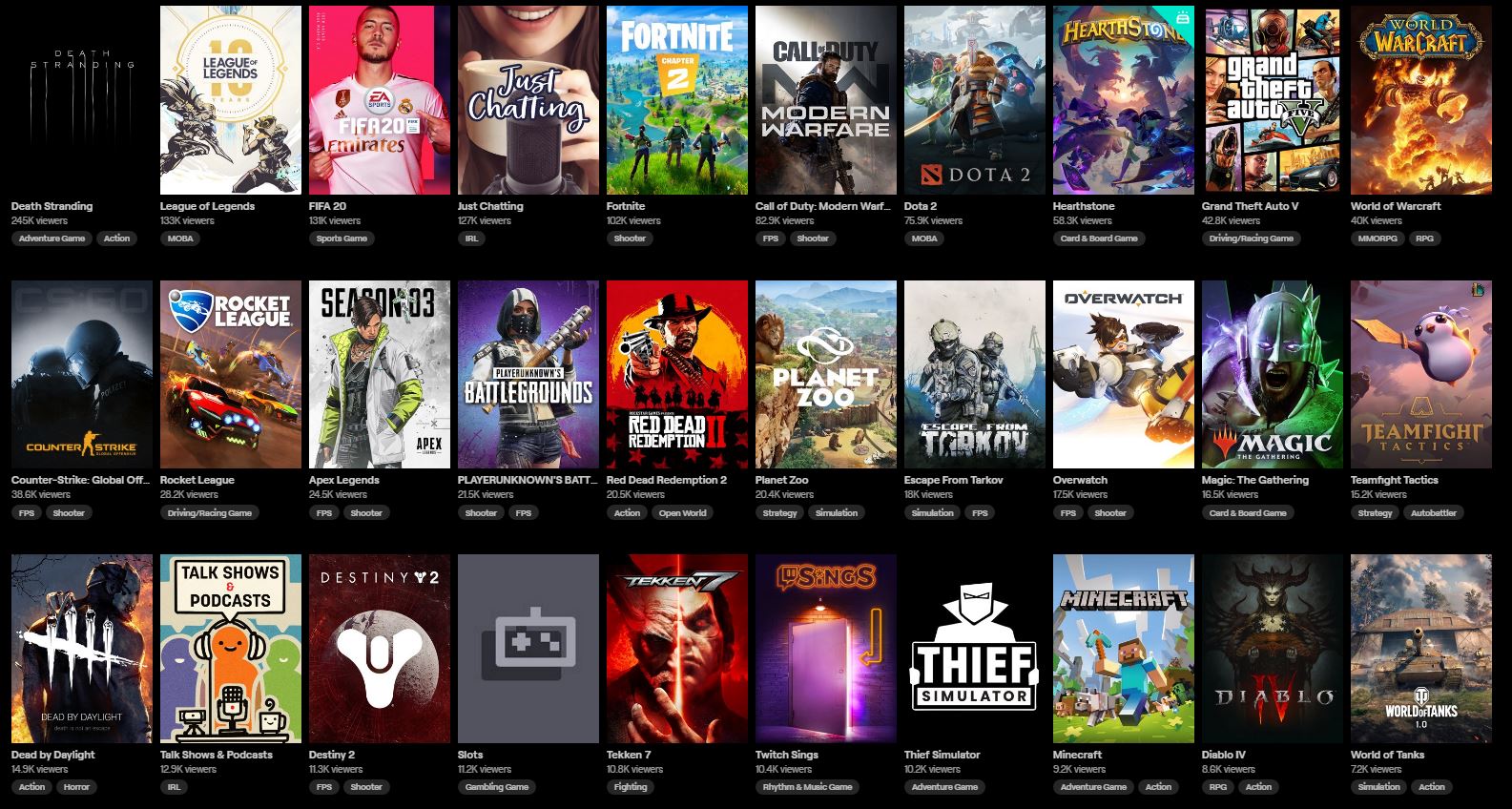Select the Destiny 2 cover art
1512x809 pixels.
point(380,649)
